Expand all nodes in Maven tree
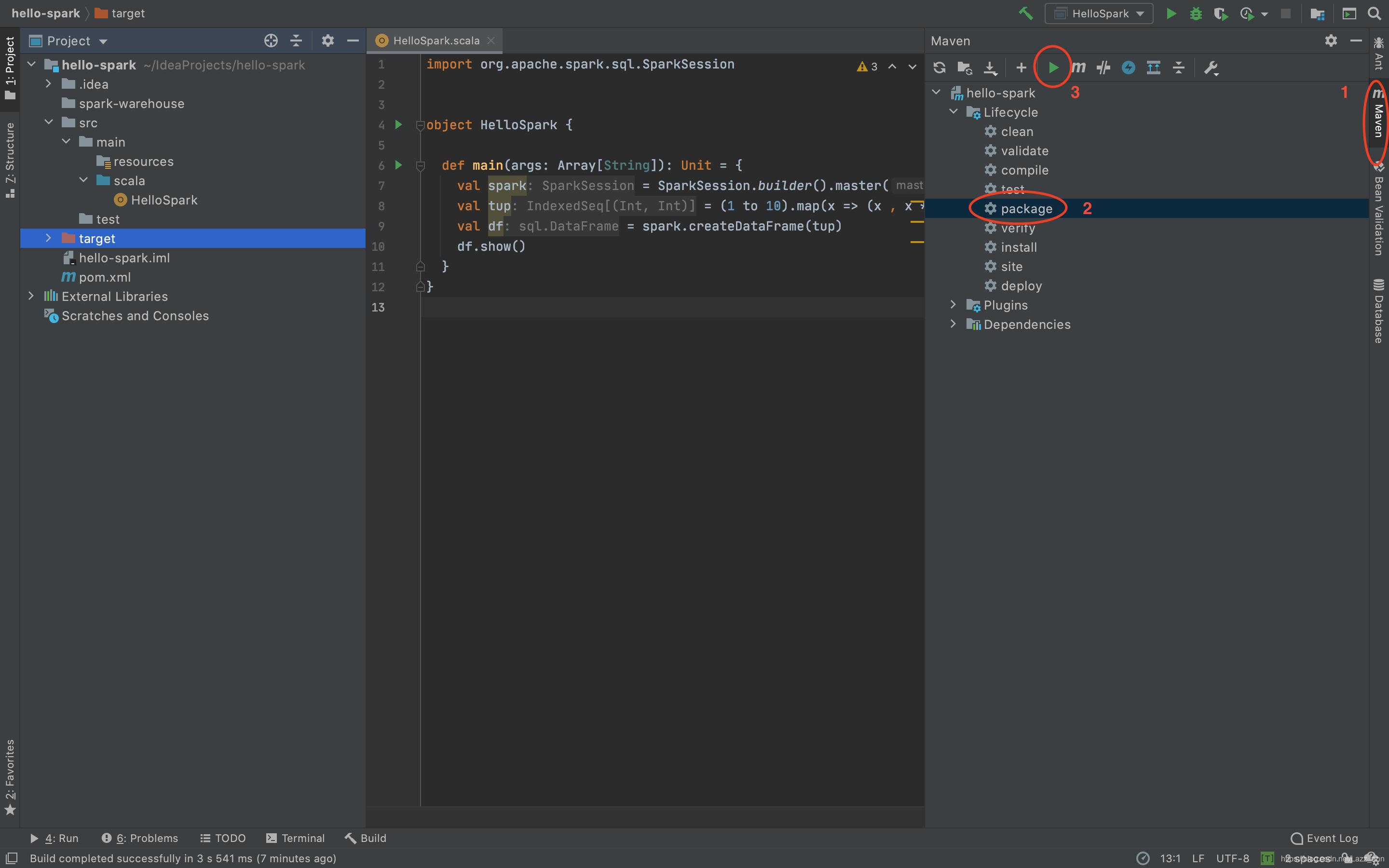This screenshot has height=868, width=1389. coord(1153,68)
